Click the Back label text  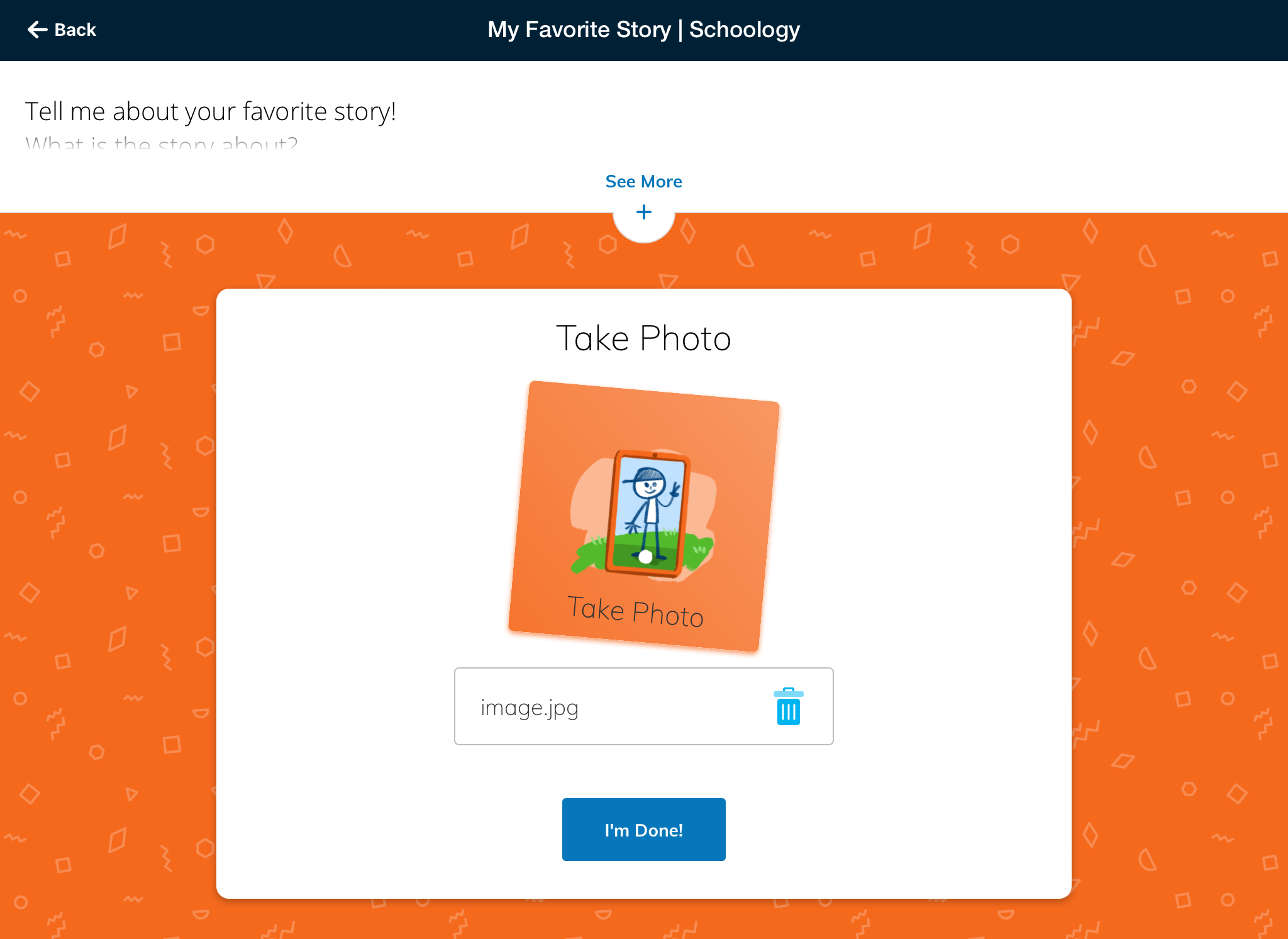[75, 30]
